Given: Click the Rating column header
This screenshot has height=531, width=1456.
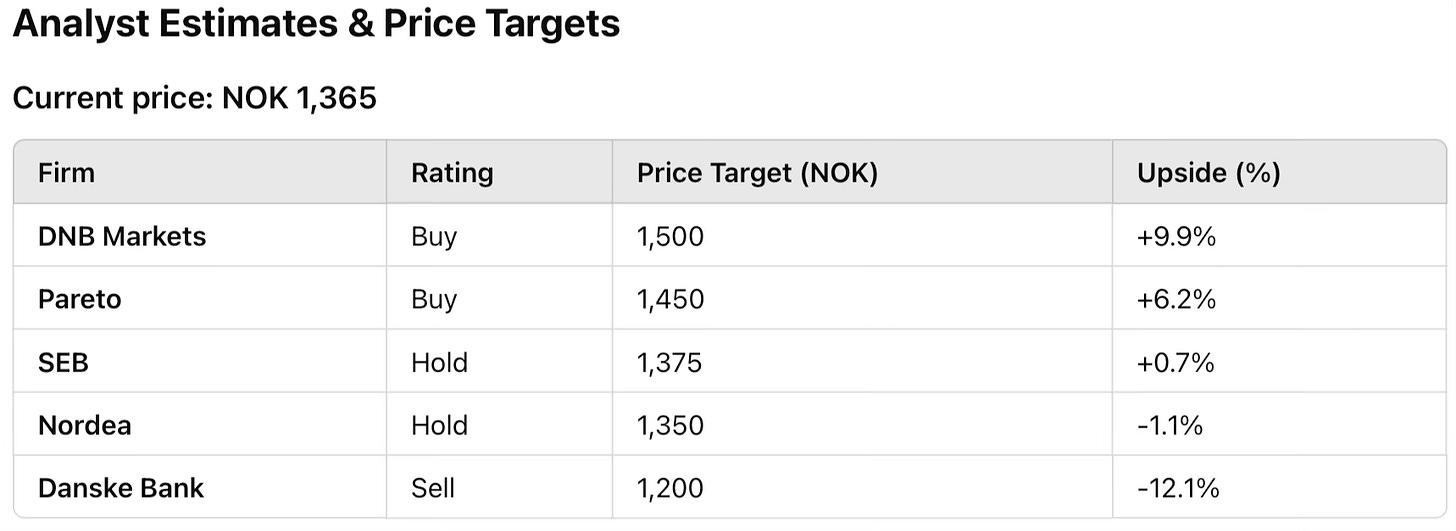Looking at the screenshot, I should click(452, 173).
